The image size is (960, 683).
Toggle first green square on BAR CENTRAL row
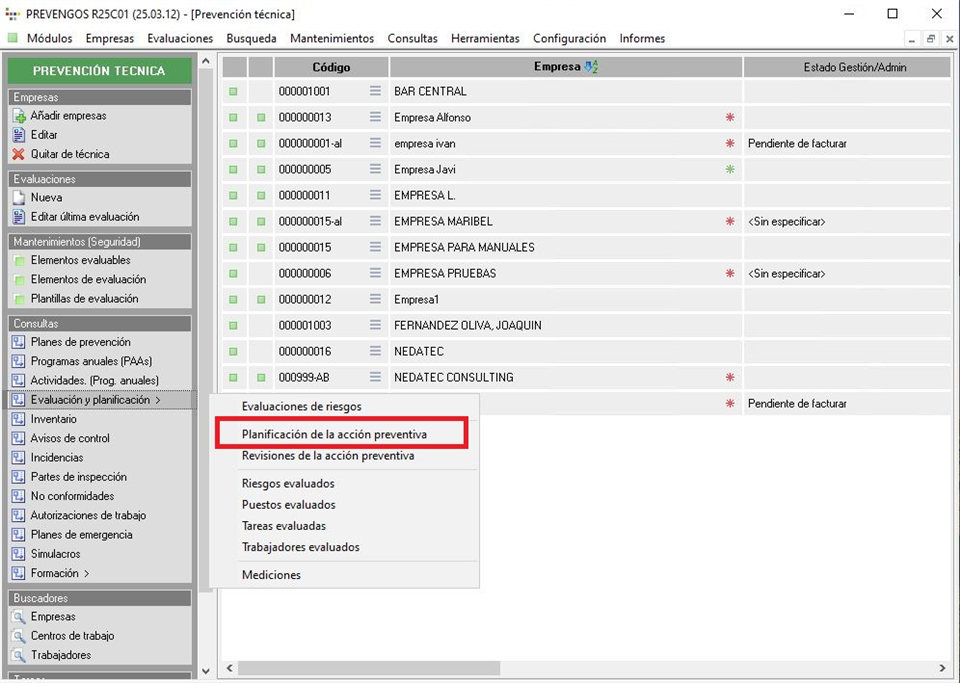[233, 91]
